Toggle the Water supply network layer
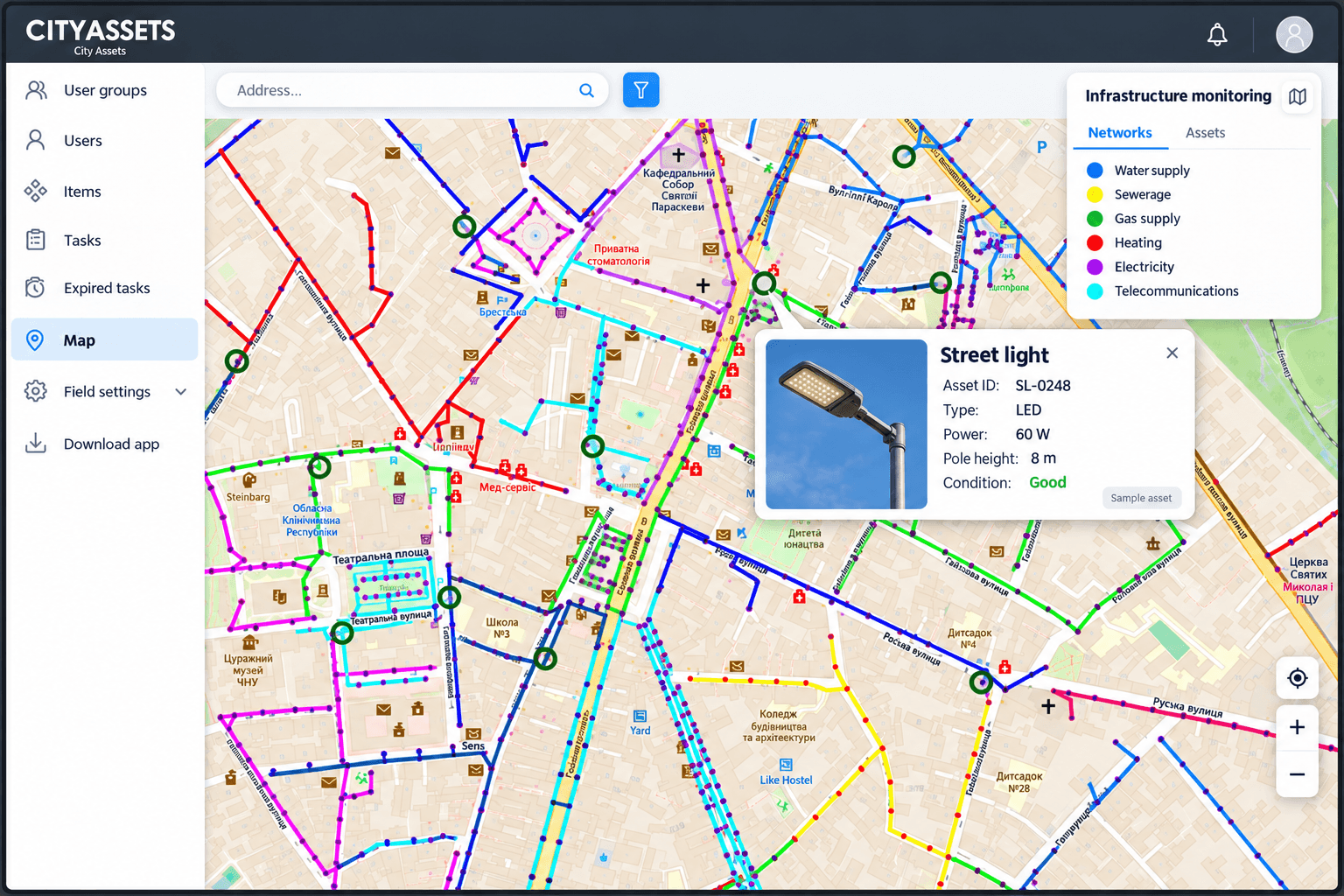This screenshot has height=896, width=1344. [x=1138, y=171]
